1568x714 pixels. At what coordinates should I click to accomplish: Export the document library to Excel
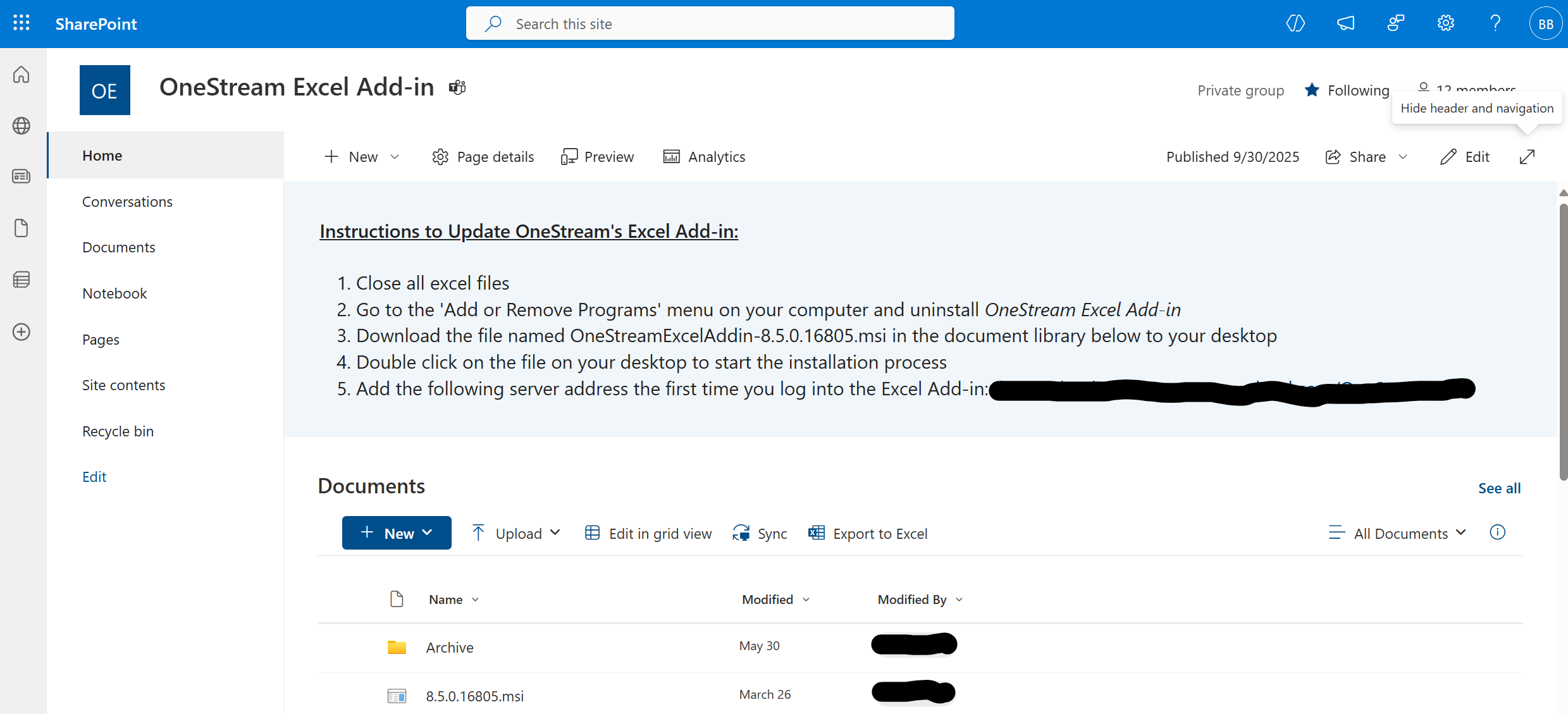point(868,533)
